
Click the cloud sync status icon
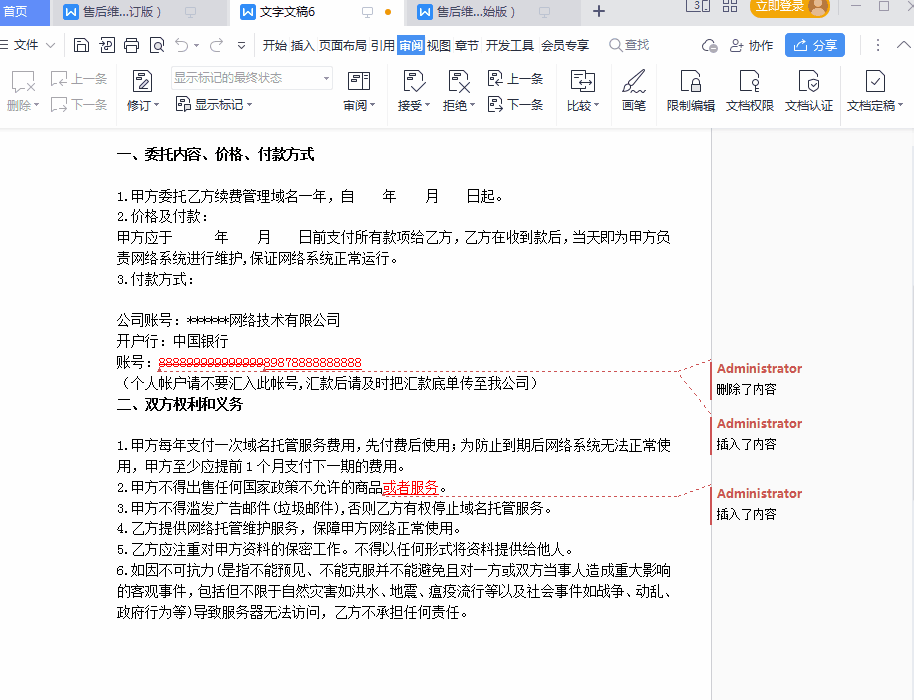pyautogui.click(x=709, y=45)
